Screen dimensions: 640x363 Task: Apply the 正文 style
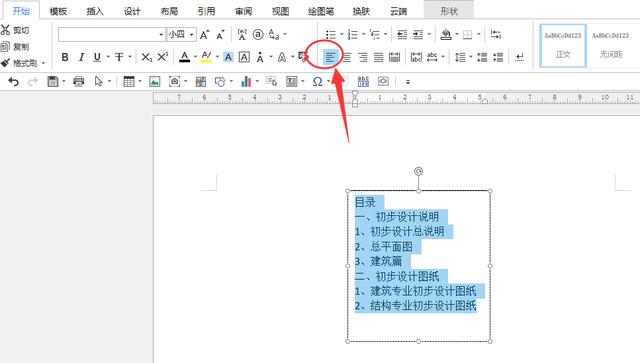[563, 45]
